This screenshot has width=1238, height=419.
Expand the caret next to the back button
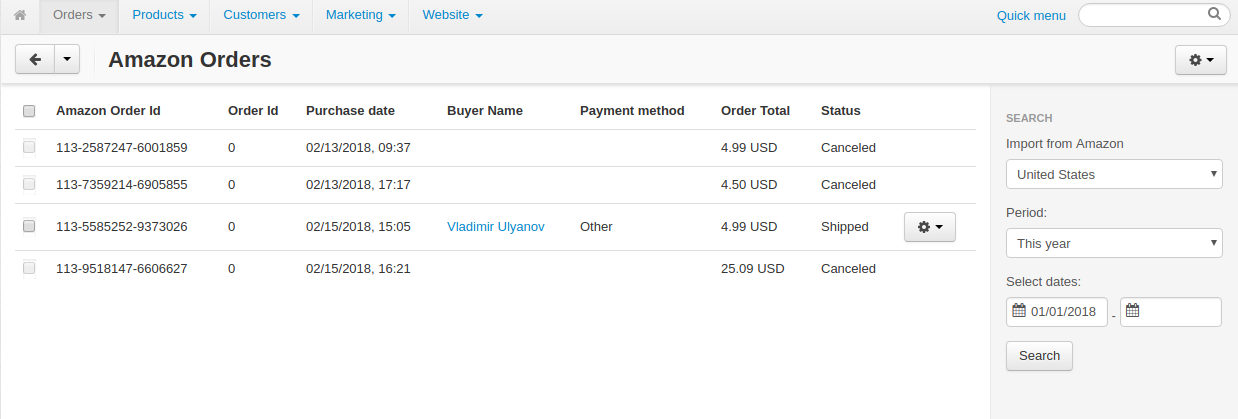[66, 59]
